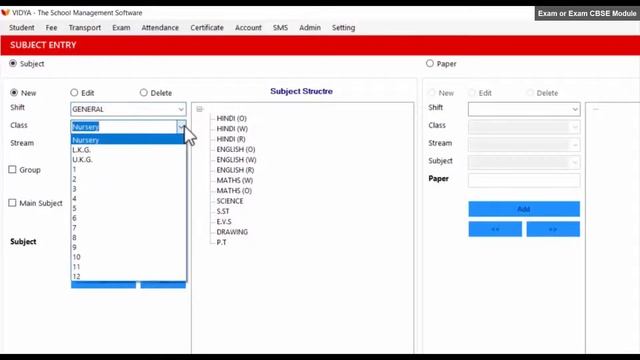
Task: Pick L.K.G. from the class list
Action: click(x=128, y=150)
